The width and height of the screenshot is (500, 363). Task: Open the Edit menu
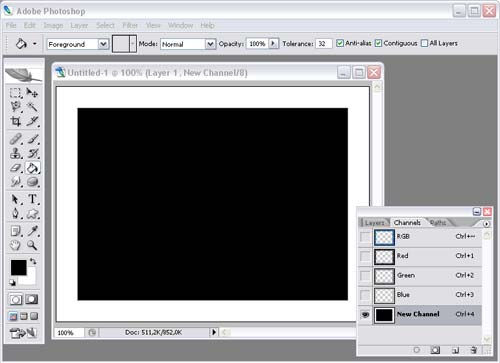click(30, 25)
